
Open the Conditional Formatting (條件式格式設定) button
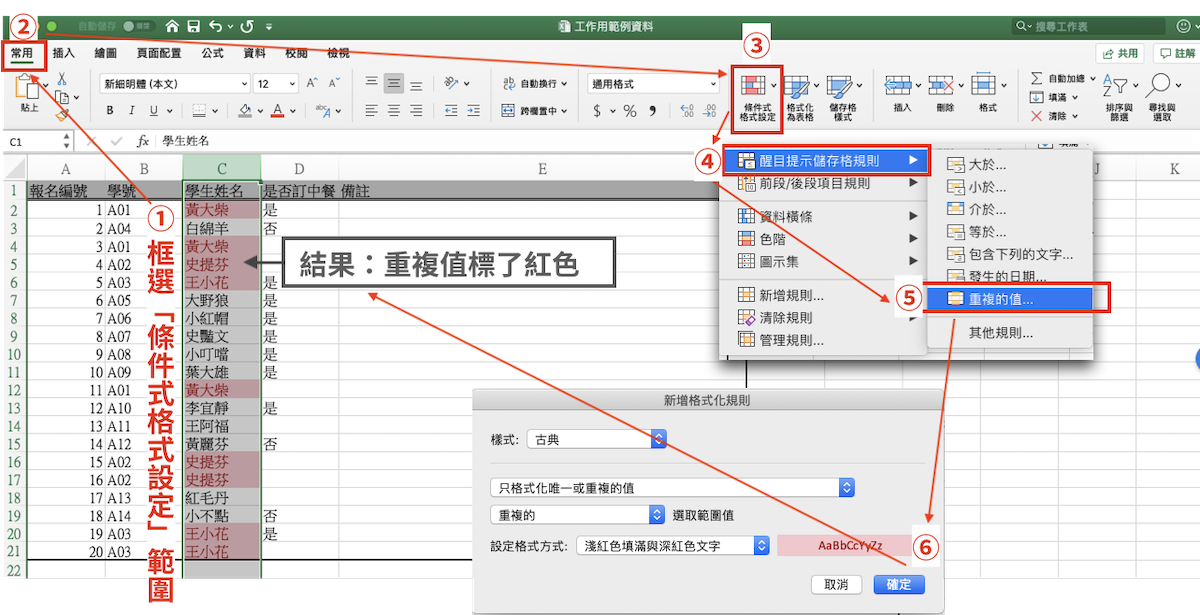(x=755, y=98)
